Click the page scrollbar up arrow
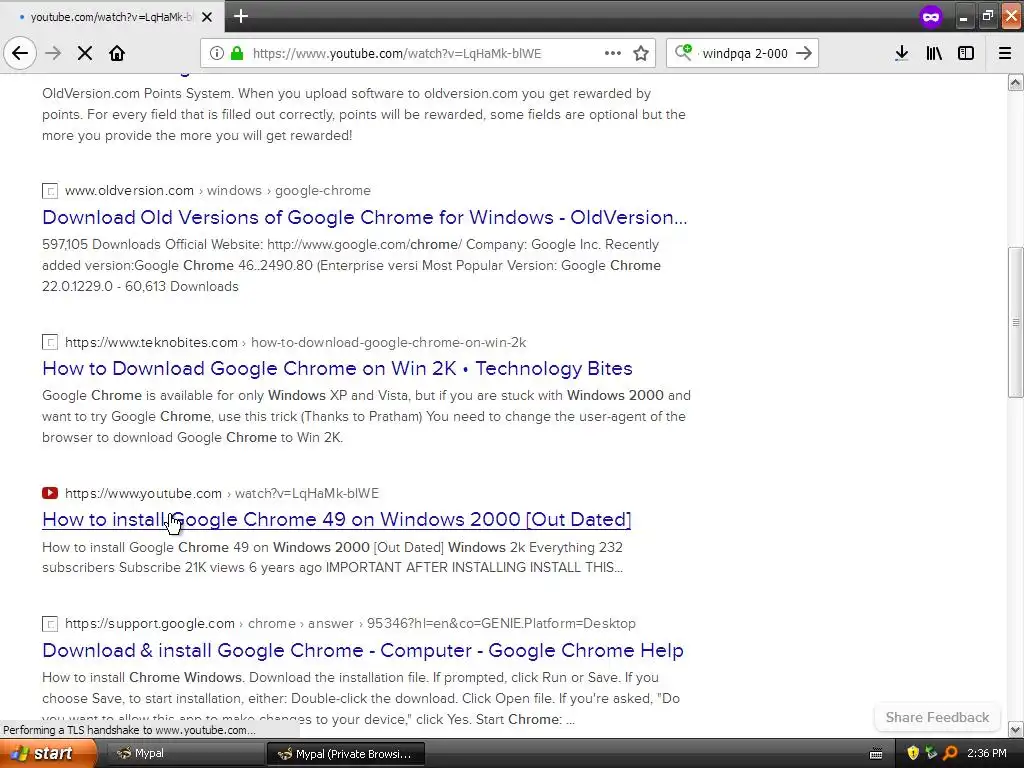 click(1015, 82)
